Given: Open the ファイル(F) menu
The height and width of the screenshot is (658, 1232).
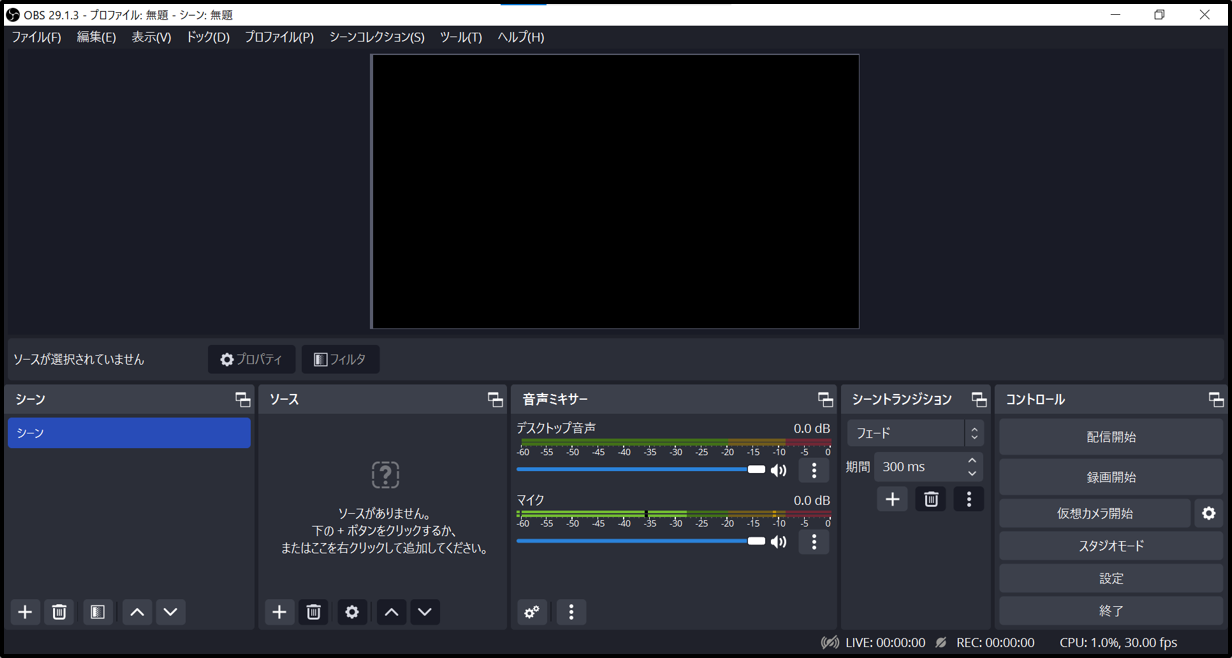Looking at the screenshot, I should pyautogui.click(x=36, y=37).
